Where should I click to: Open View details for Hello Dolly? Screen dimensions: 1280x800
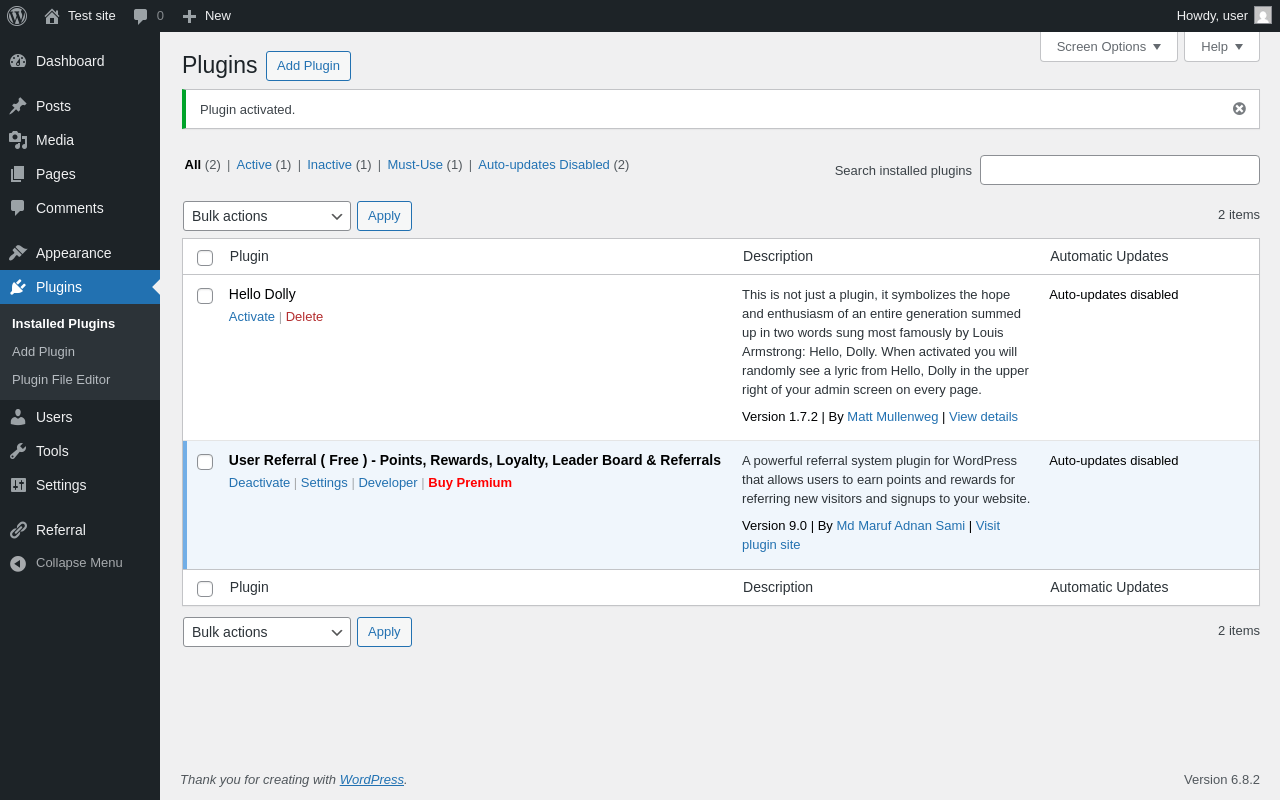coord(983,417)
